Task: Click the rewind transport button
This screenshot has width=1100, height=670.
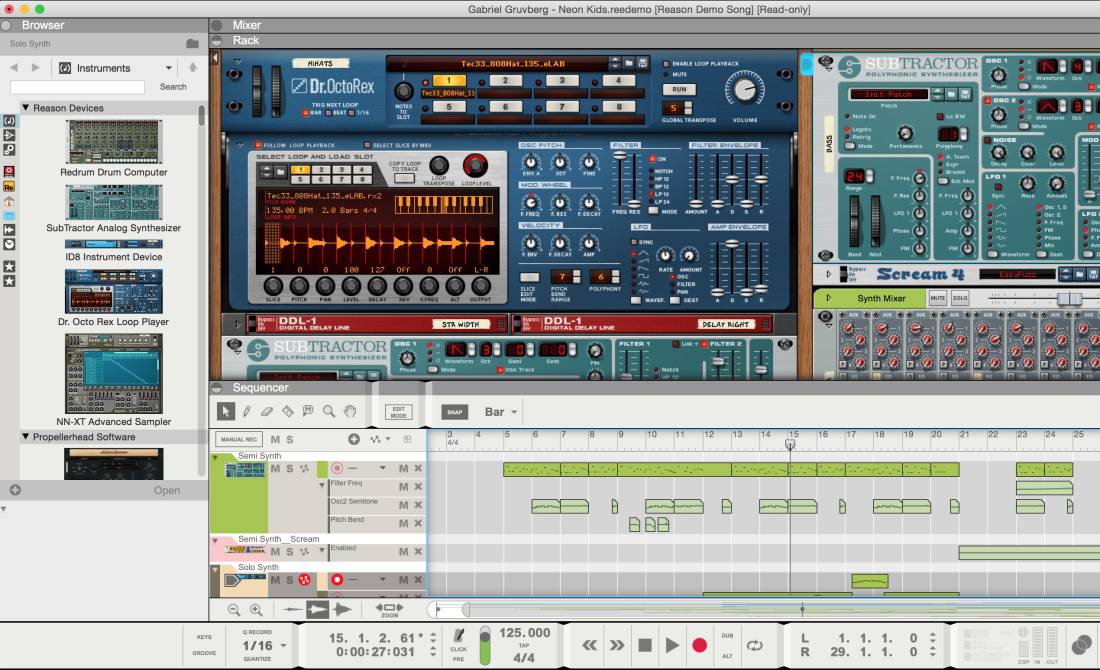Action: click(589, 645)
